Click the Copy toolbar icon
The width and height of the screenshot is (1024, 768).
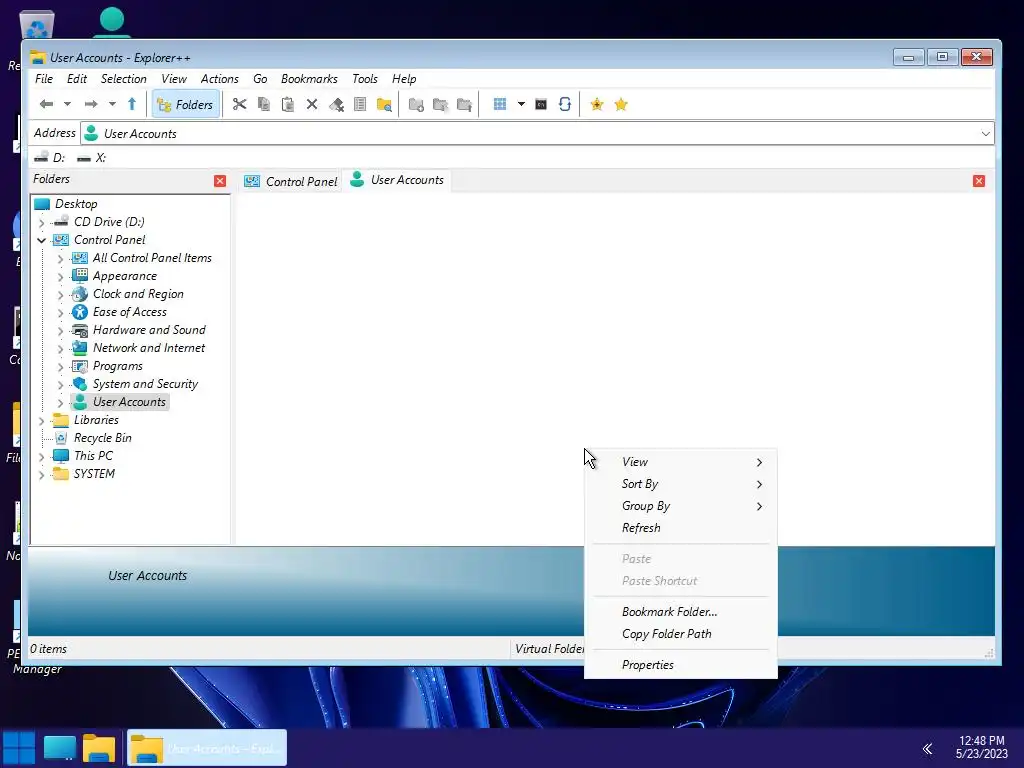(x=264, y=104)
